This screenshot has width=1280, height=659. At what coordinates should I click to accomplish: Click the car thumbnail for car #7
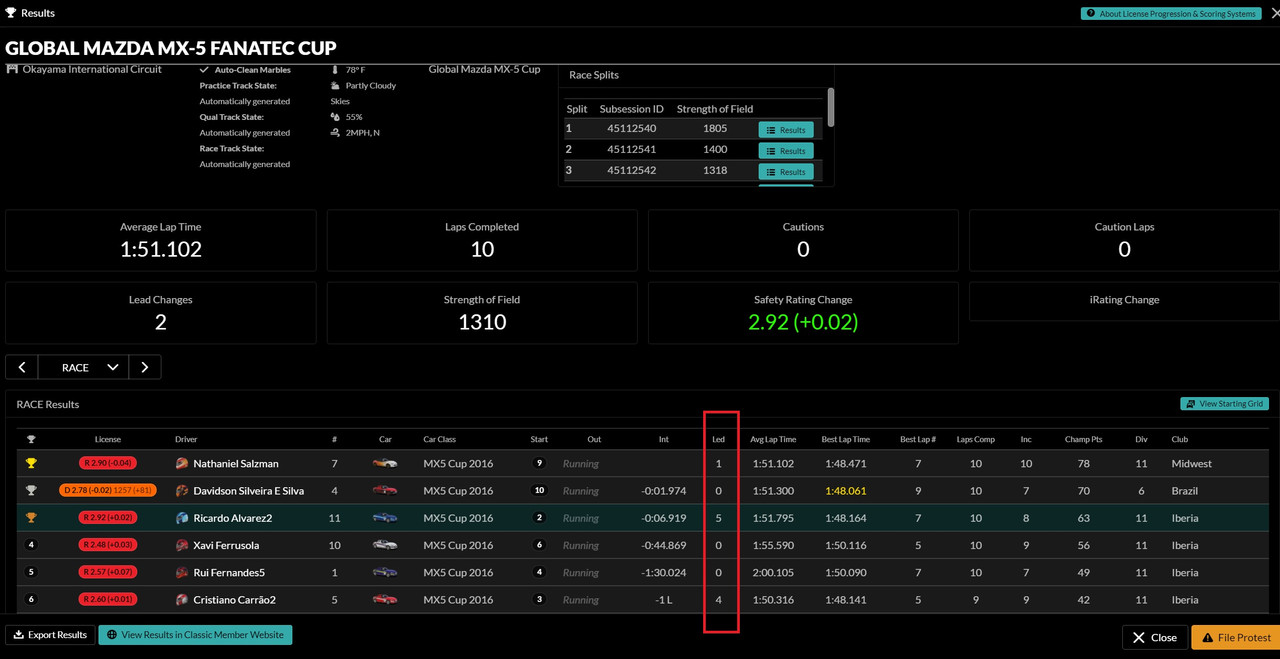[385, 464]
